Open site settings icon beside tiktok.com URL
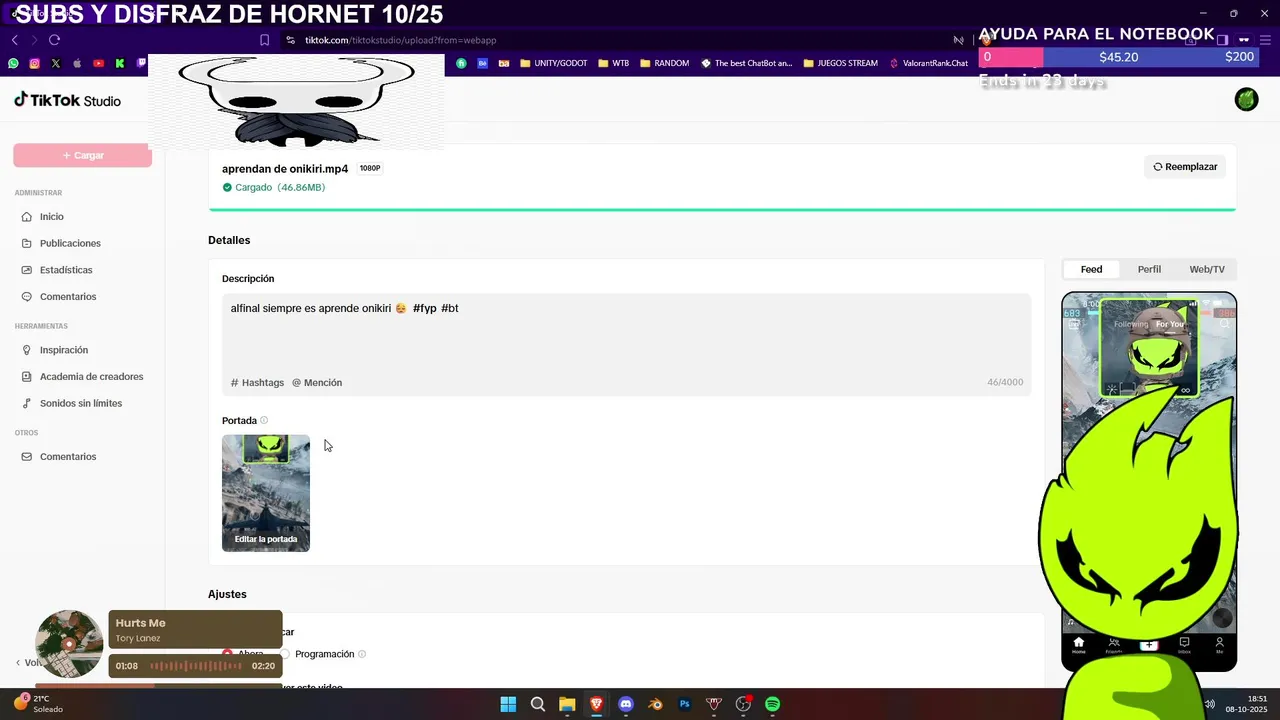 [290, 40]
